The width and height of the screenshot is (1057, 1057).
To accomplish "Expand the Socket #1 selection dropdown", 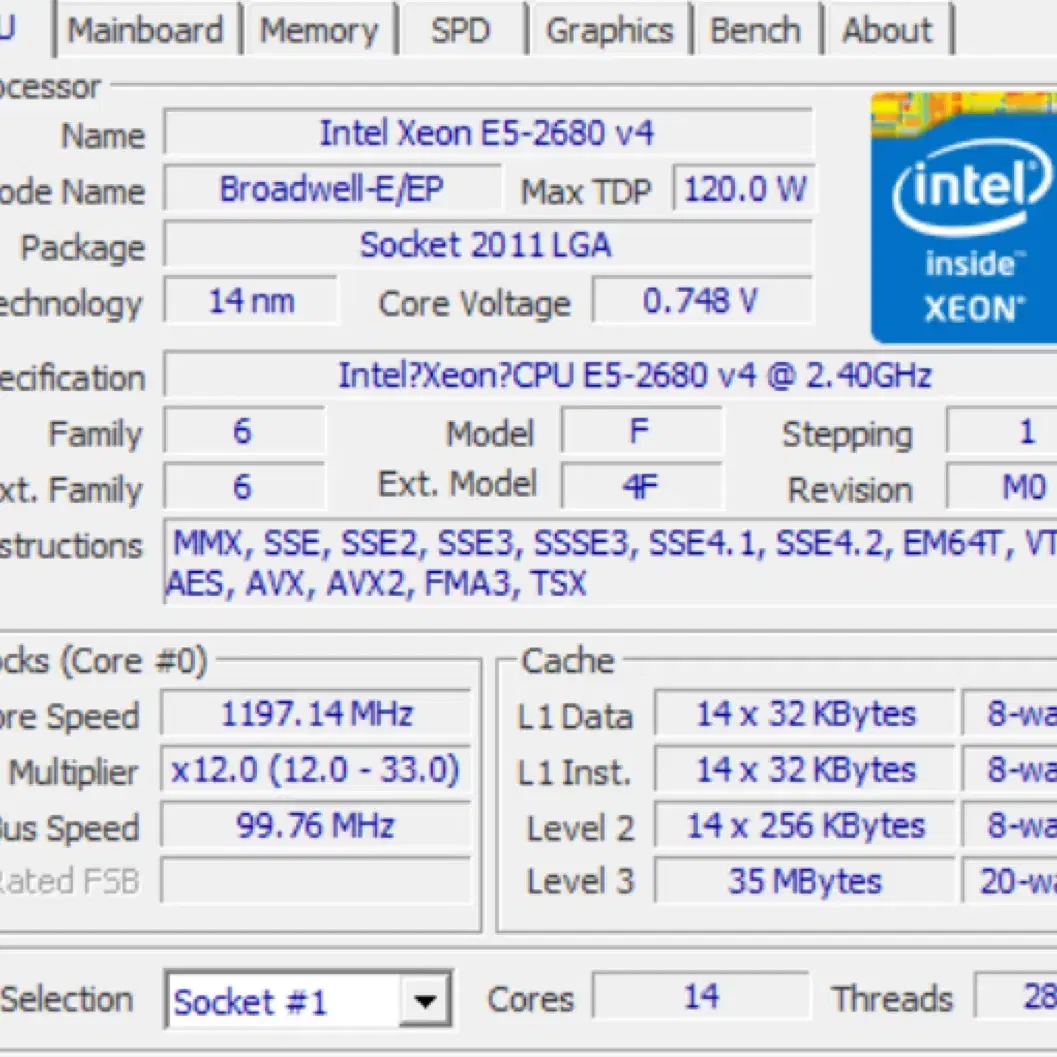I will pyautogui.click(x=425, y=1000).
